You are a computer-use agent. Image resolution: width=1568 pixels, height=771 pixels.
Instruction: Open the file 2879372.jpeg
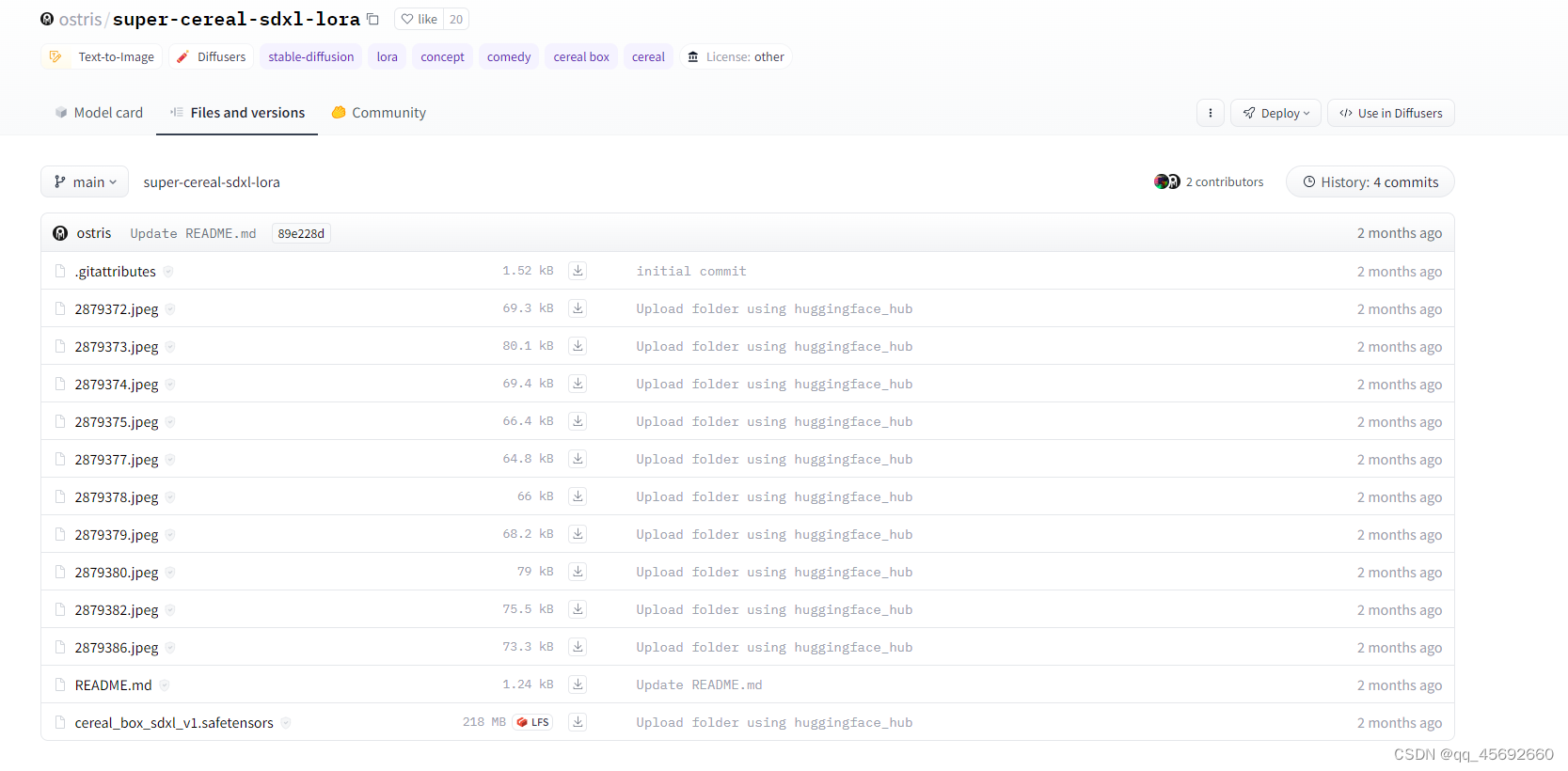point(117,308)
